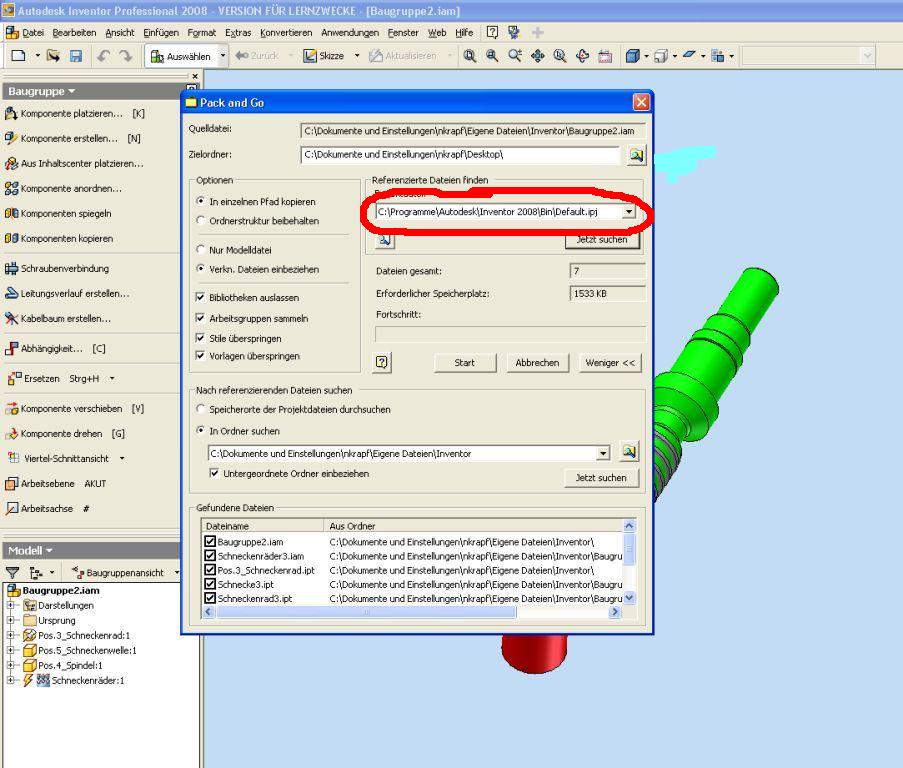Click the filter funnel icon in Modell browser
This screenshot has height=768, width=903.
tap(12, 572)
